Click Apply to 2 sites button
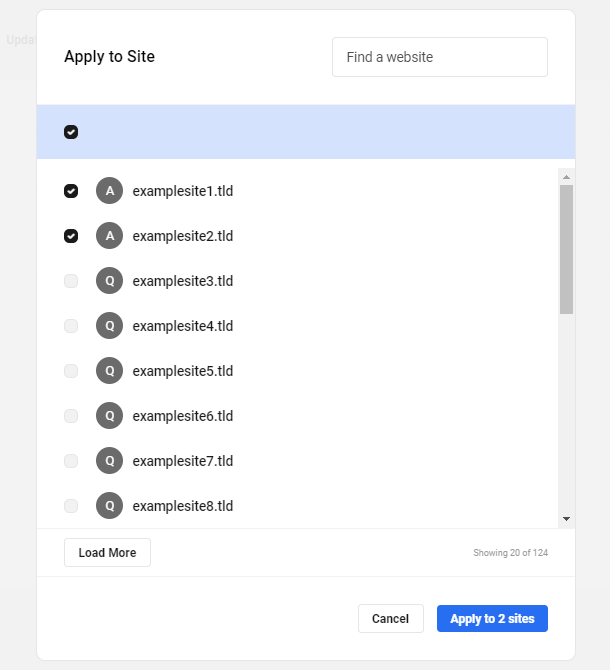The height and width of the screenshot is (670, 610). [492, 619]
